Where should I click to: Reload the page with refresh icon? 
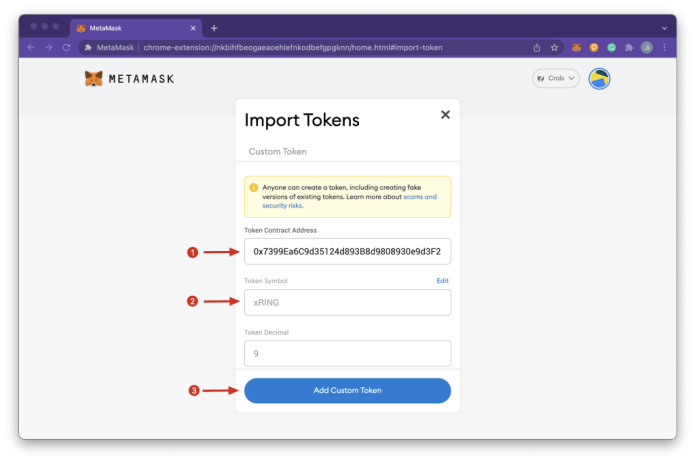pos(66,47)
